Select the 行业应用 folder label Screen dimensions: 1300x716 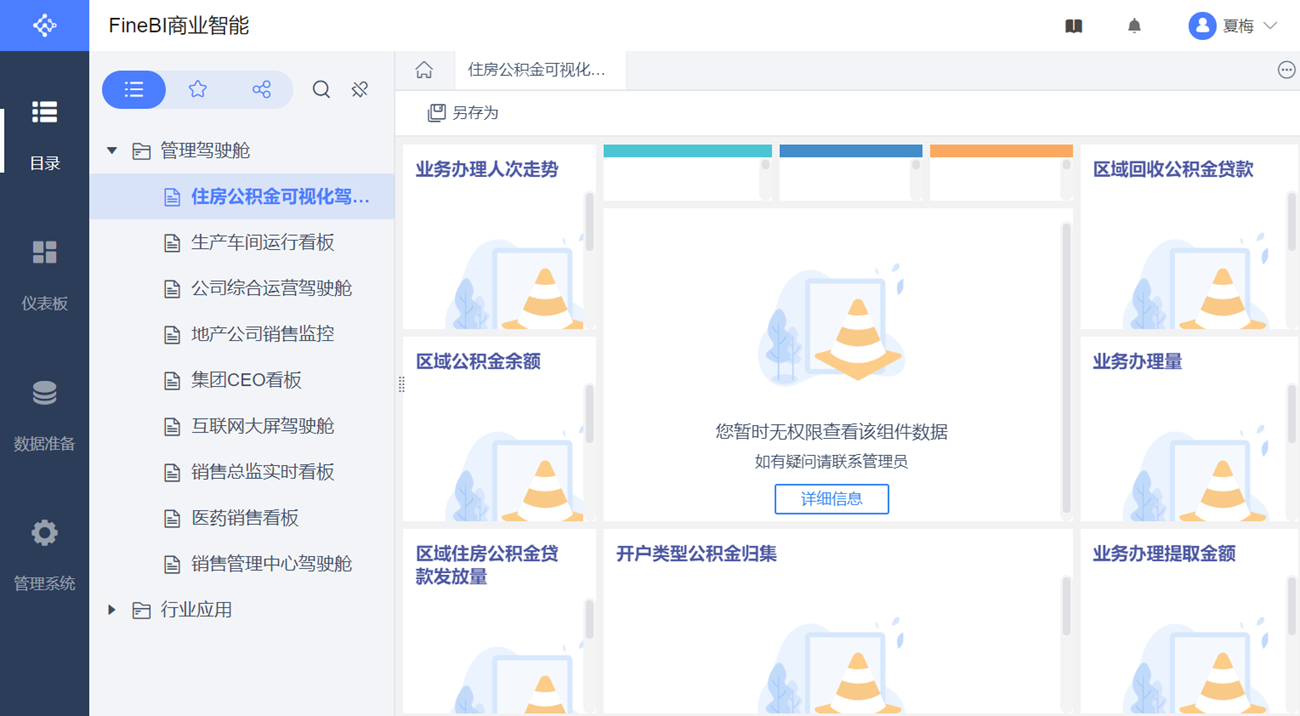point(197,610)
